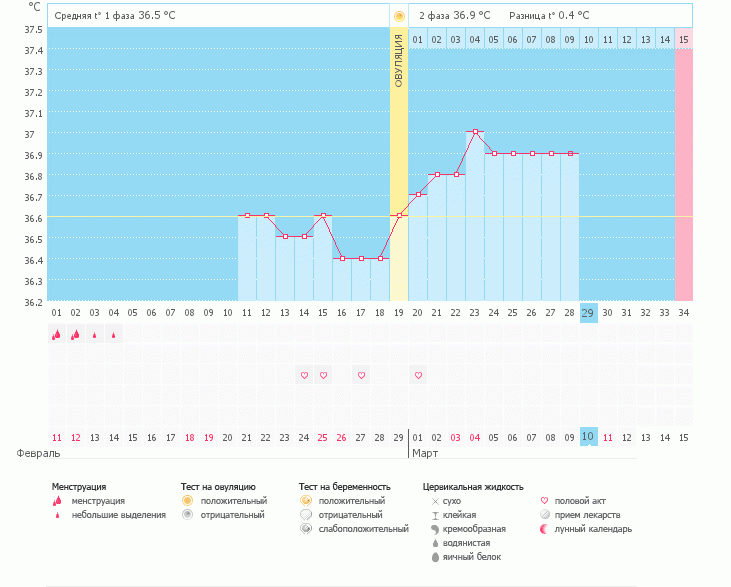Viewport: 731px width, 587px height.
Task: Click the positive ovulation test legend icon
Action: click(187, 500)
